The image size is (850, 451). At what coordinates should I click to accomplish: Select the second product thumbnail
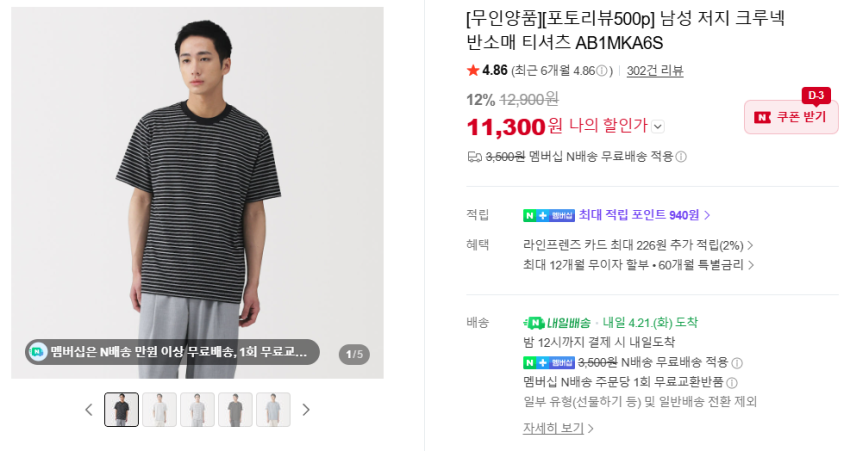159,410
